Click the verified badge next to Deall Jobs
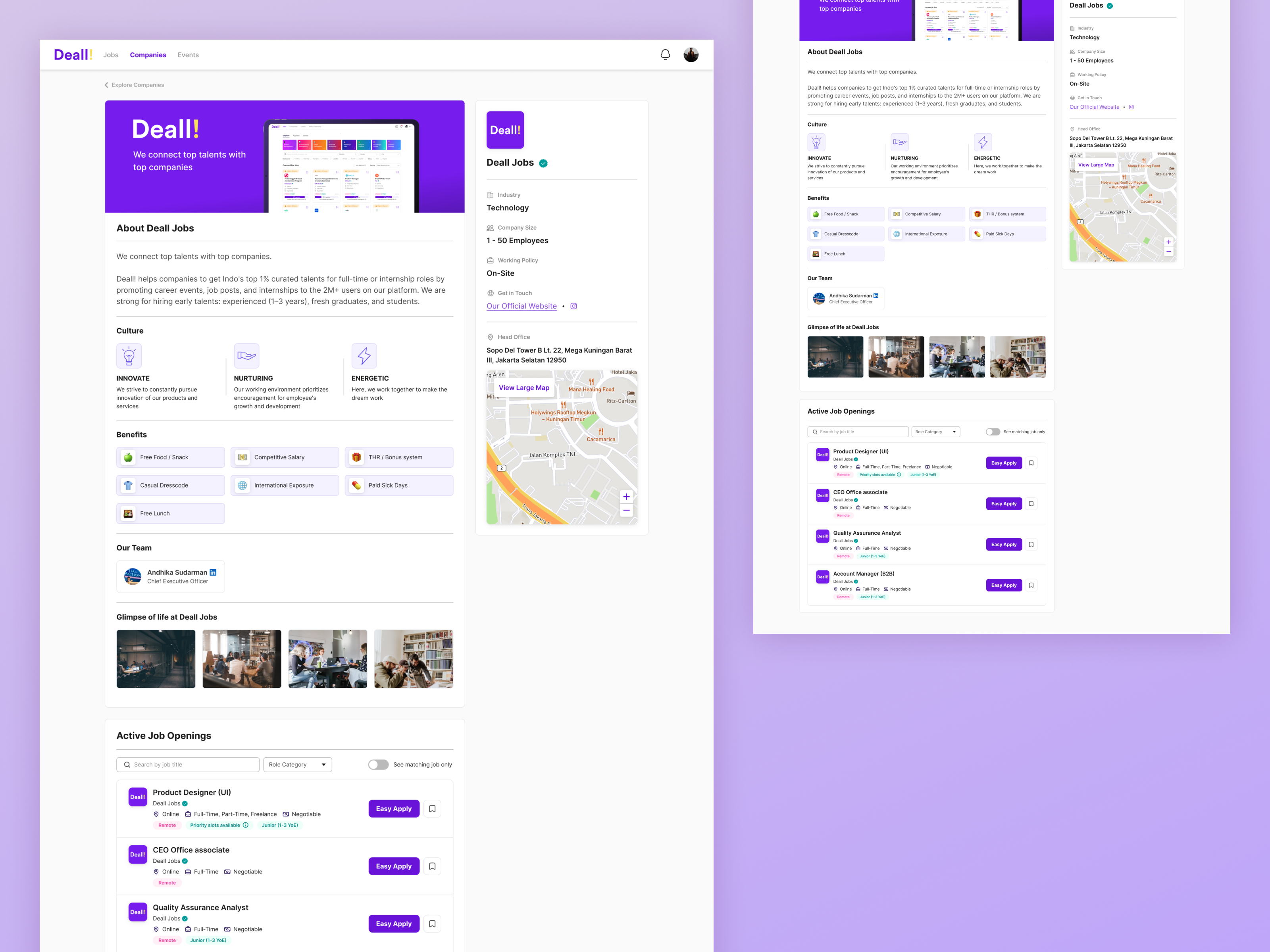 pos(543,163)
